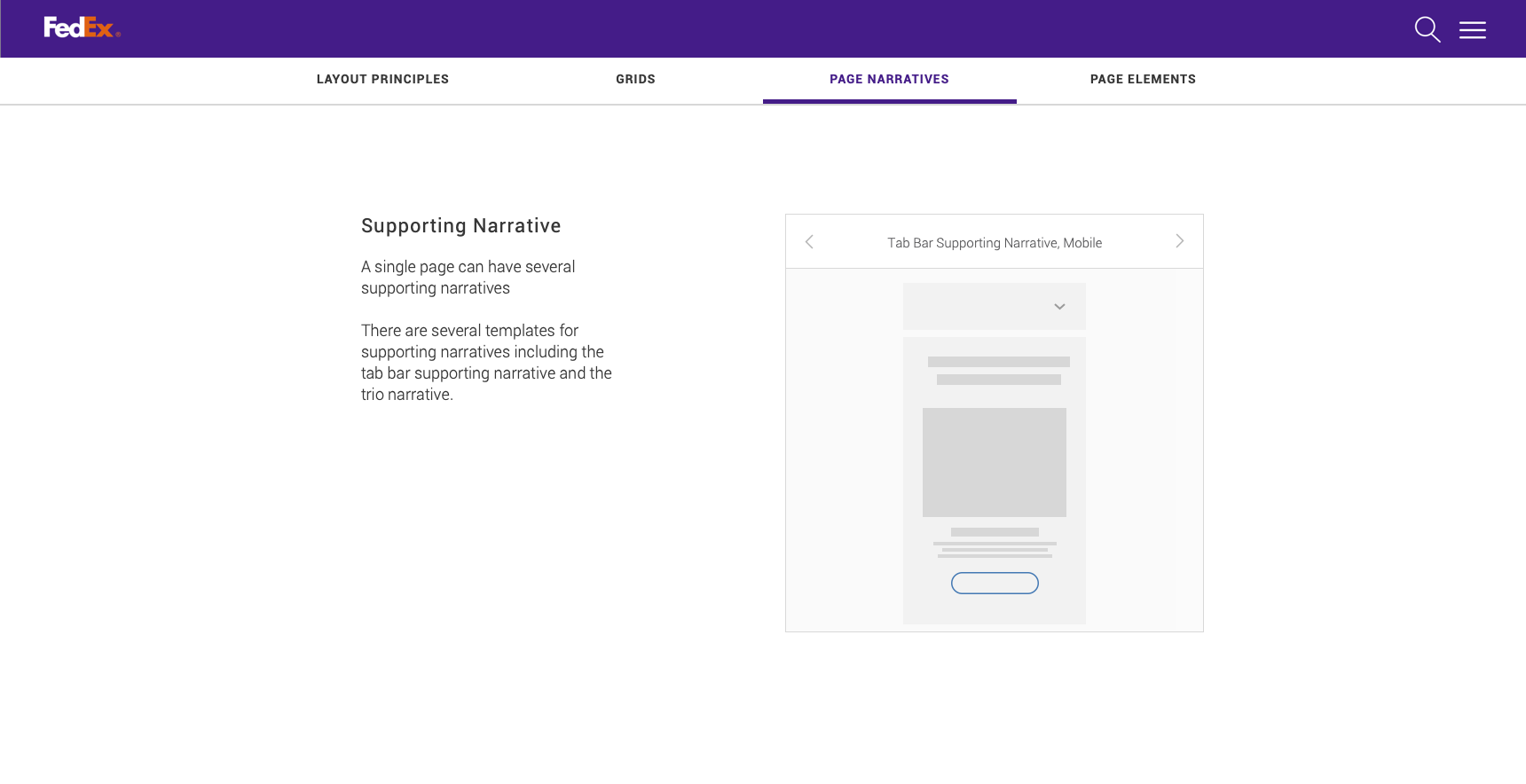
Task: Open the hamburger menu
Action: point(1472,30)
